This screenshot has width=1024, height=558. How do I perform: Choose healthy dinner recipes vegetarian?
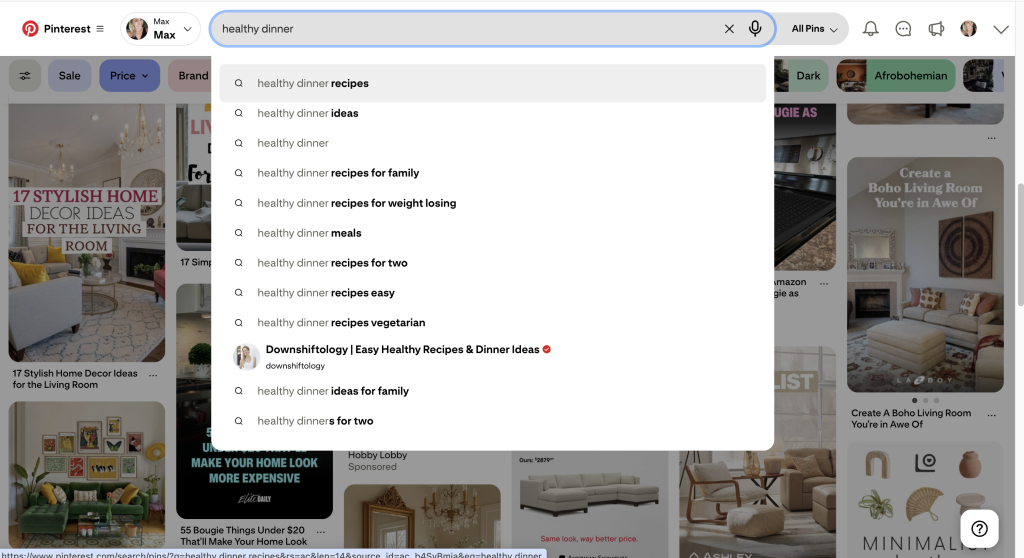pyautogui.click(x=492, y=323)
